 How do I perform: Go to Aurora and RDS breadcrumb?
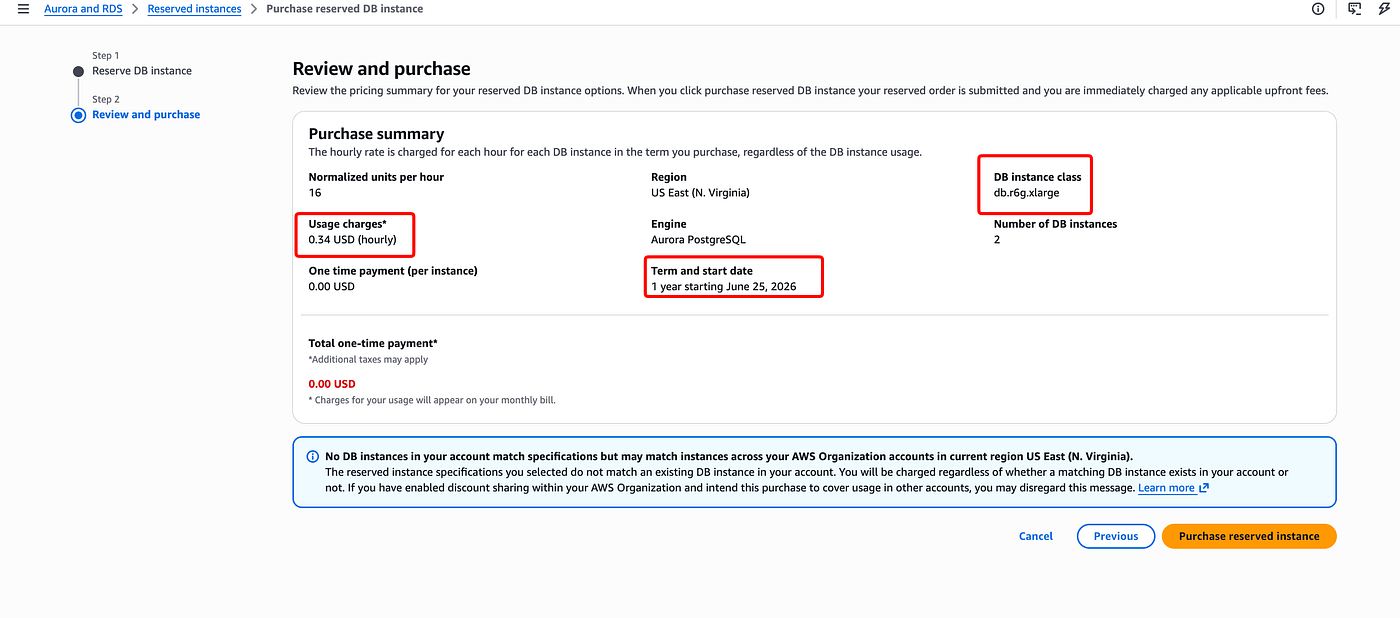[83, 9]
